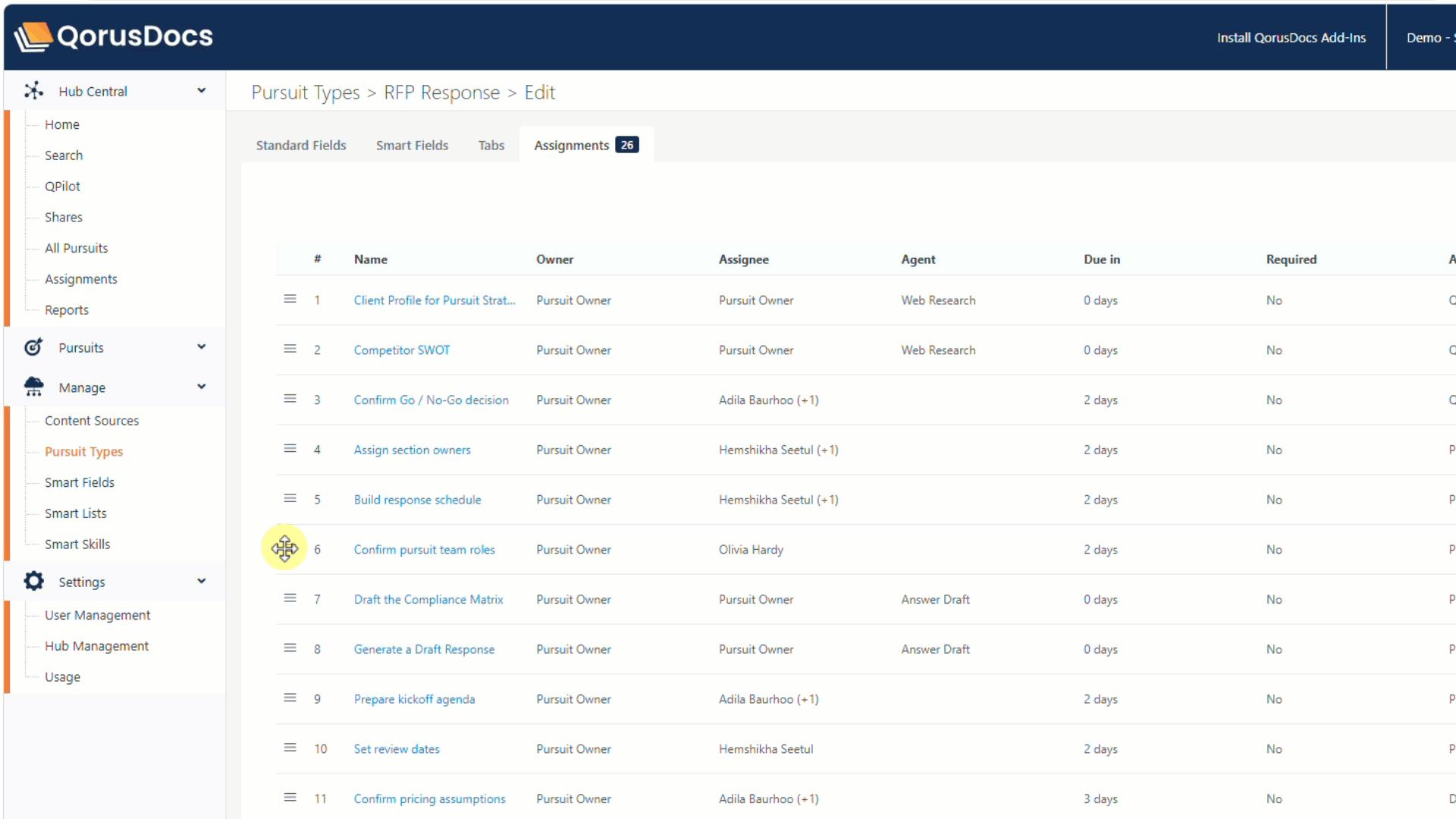Open Shares in the sidebar
1456x819 pixels.
pyautogui.click(x=64, y=218)
